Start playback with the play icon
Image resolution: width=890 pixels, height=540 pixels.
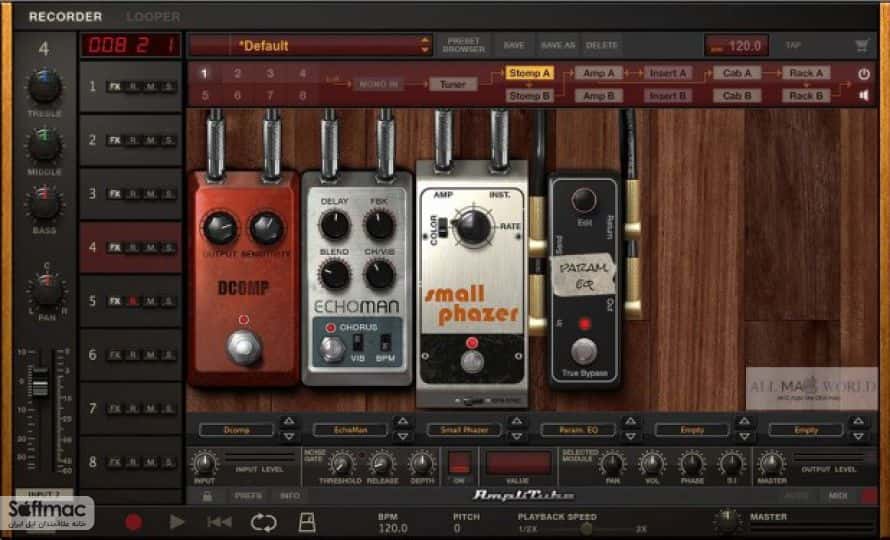177,521
